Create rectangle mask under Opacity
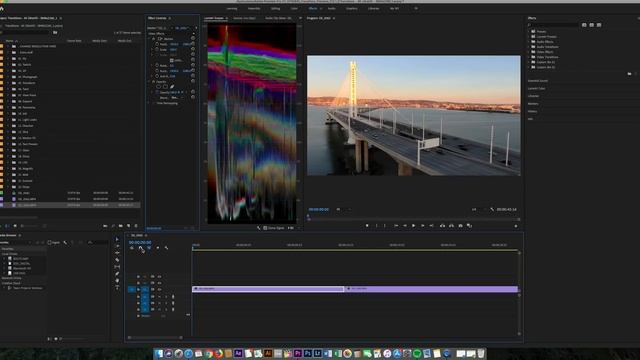 (x=165, y=87)
